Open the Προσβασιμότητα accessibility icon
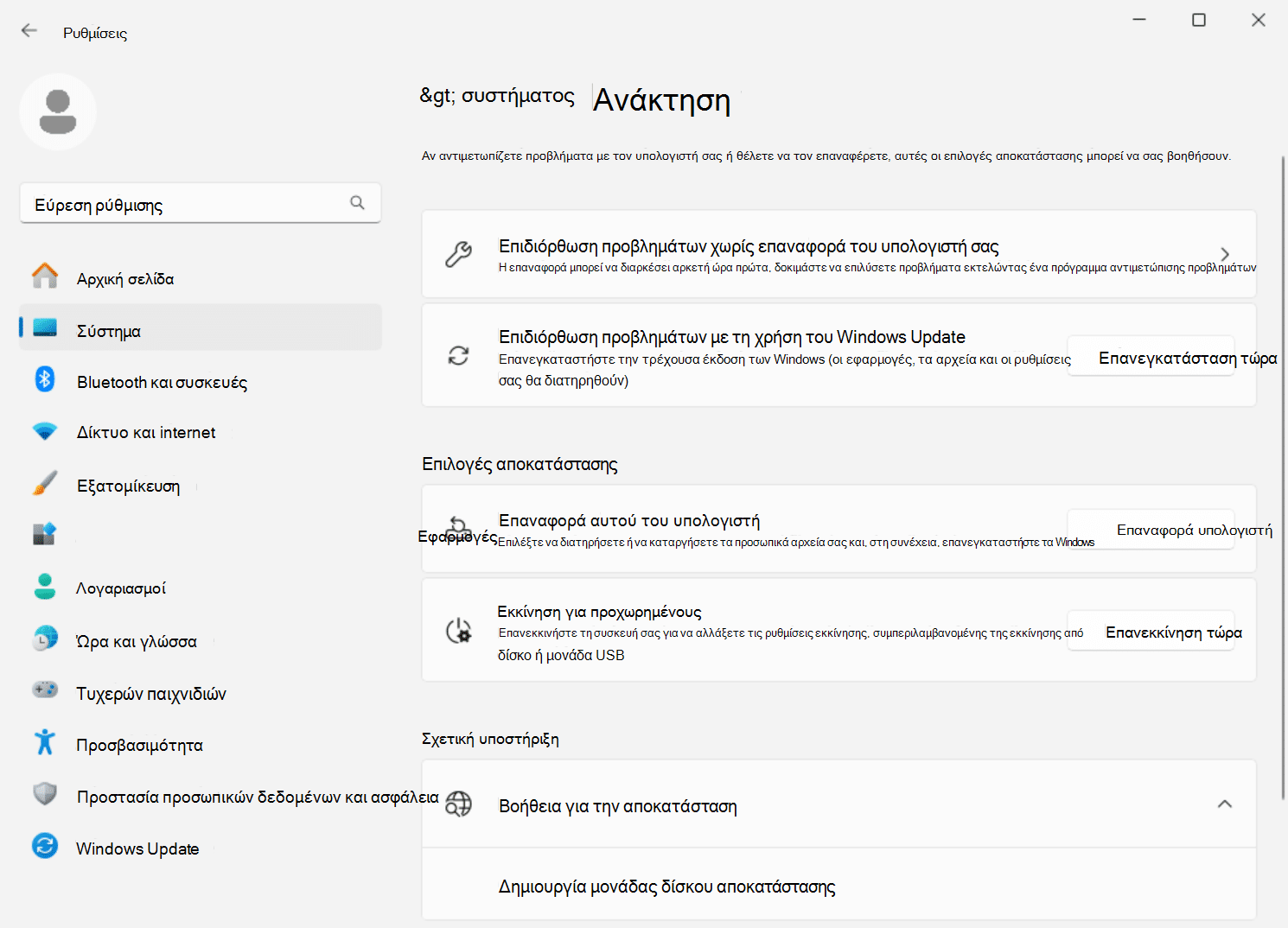Viewport: 1288px width, 928px height. [45, 743]
